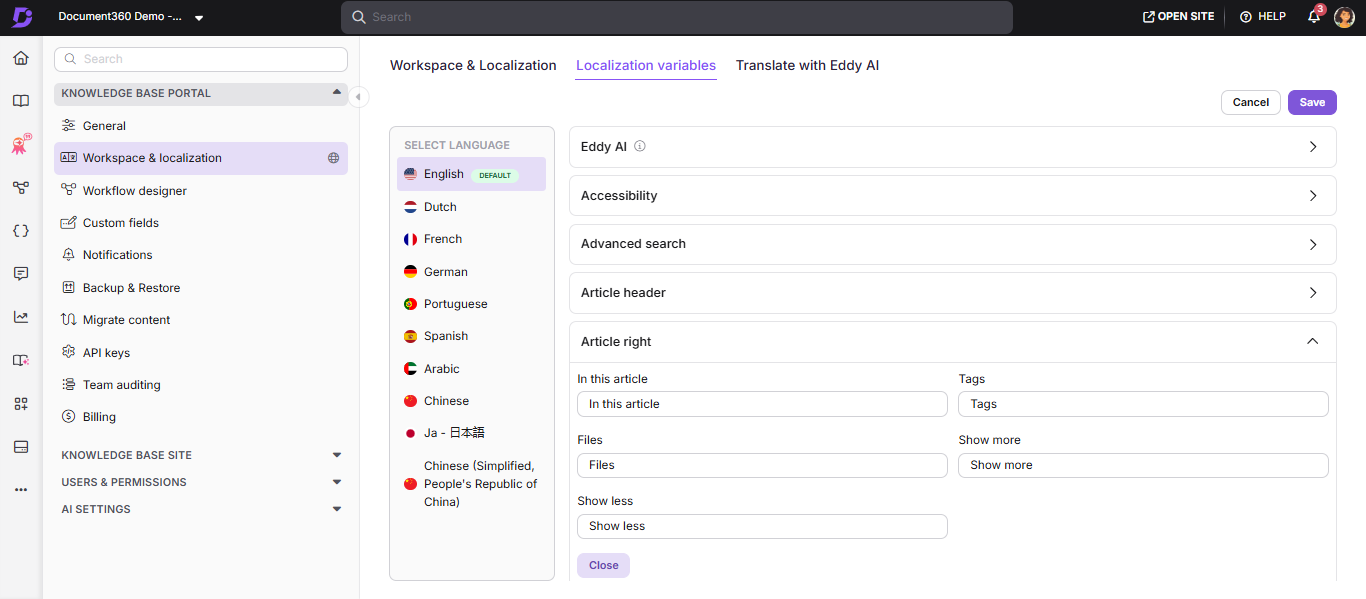The height and width of the screenshot is (599, 1366).
Task: Open Backup & Restore
Action: pyautogui.click(x=201, y=288)
